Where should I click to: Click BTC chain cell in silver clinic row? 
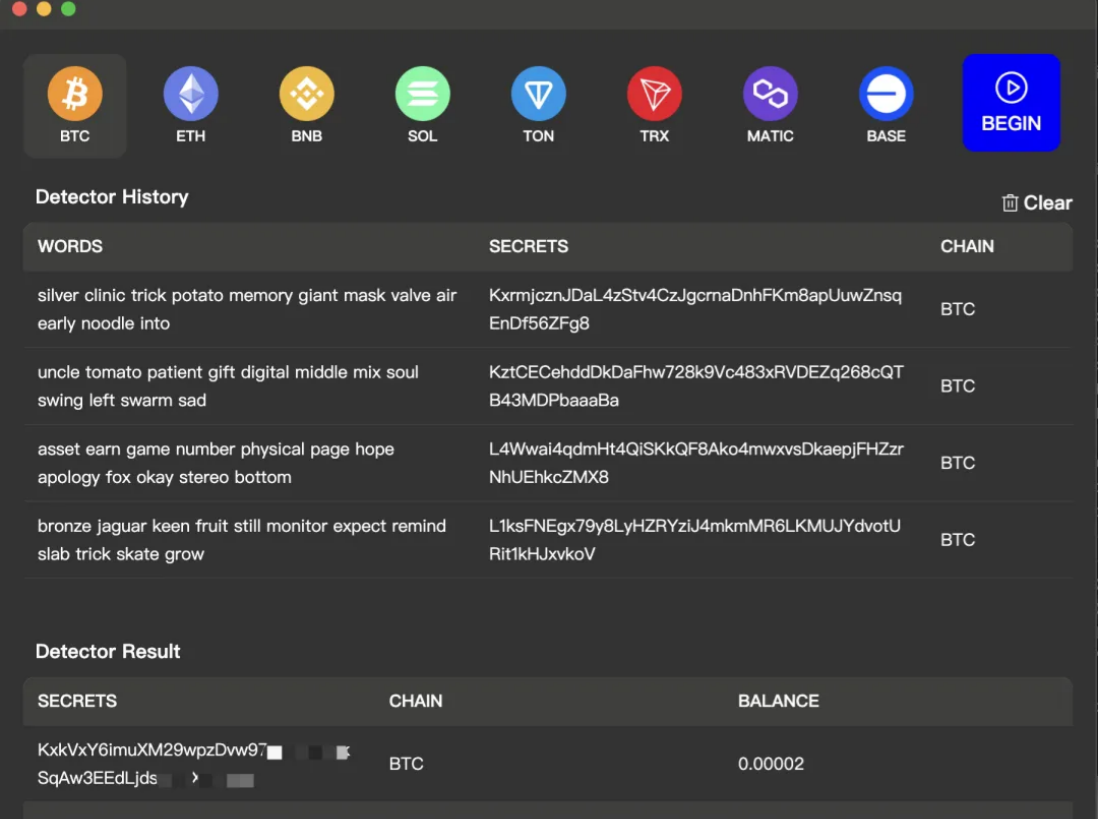957,309
